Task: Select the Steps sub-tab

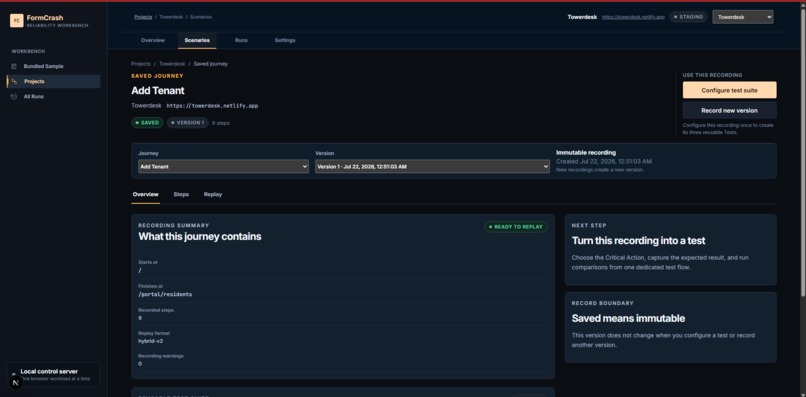Action: tap(181, 194)
